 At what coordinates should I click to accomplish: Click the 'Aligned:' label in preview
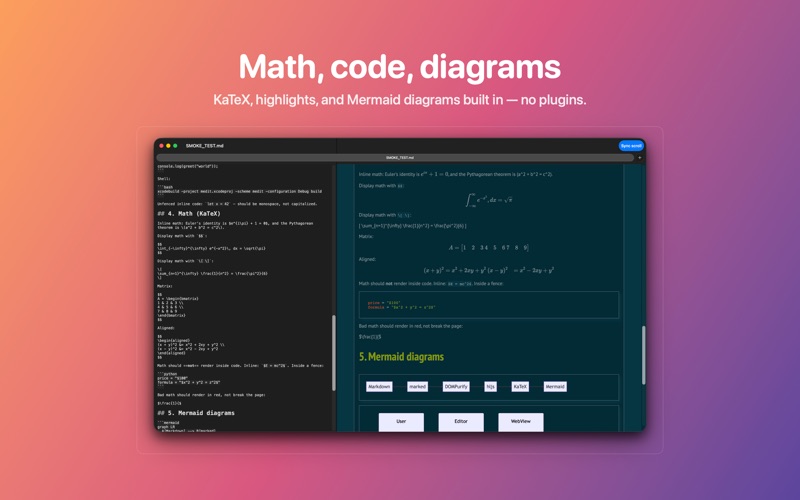(367, 259)
